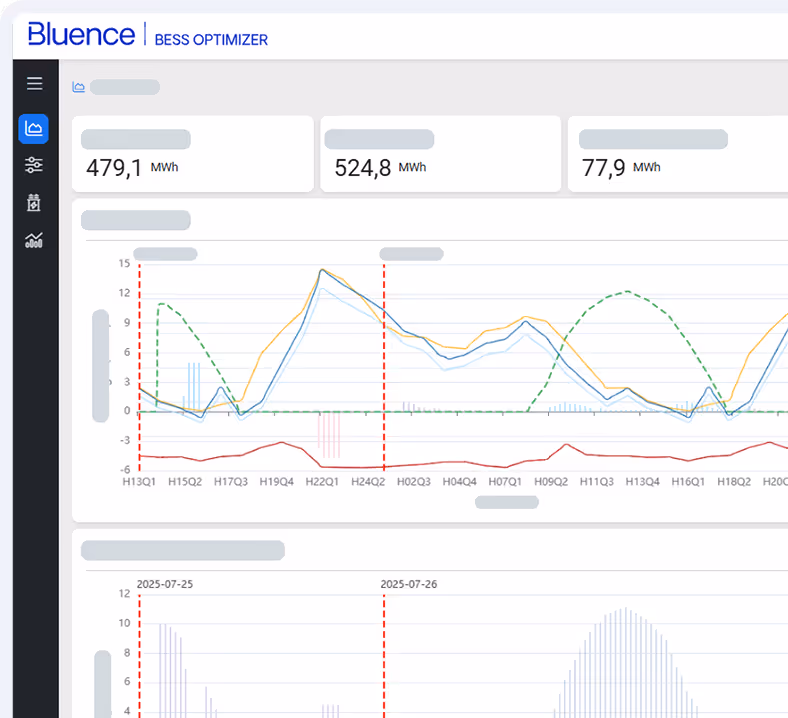Click the H13Q4 axis label
This screenshot has height=718, width=788.
click(x=642, y=482)
